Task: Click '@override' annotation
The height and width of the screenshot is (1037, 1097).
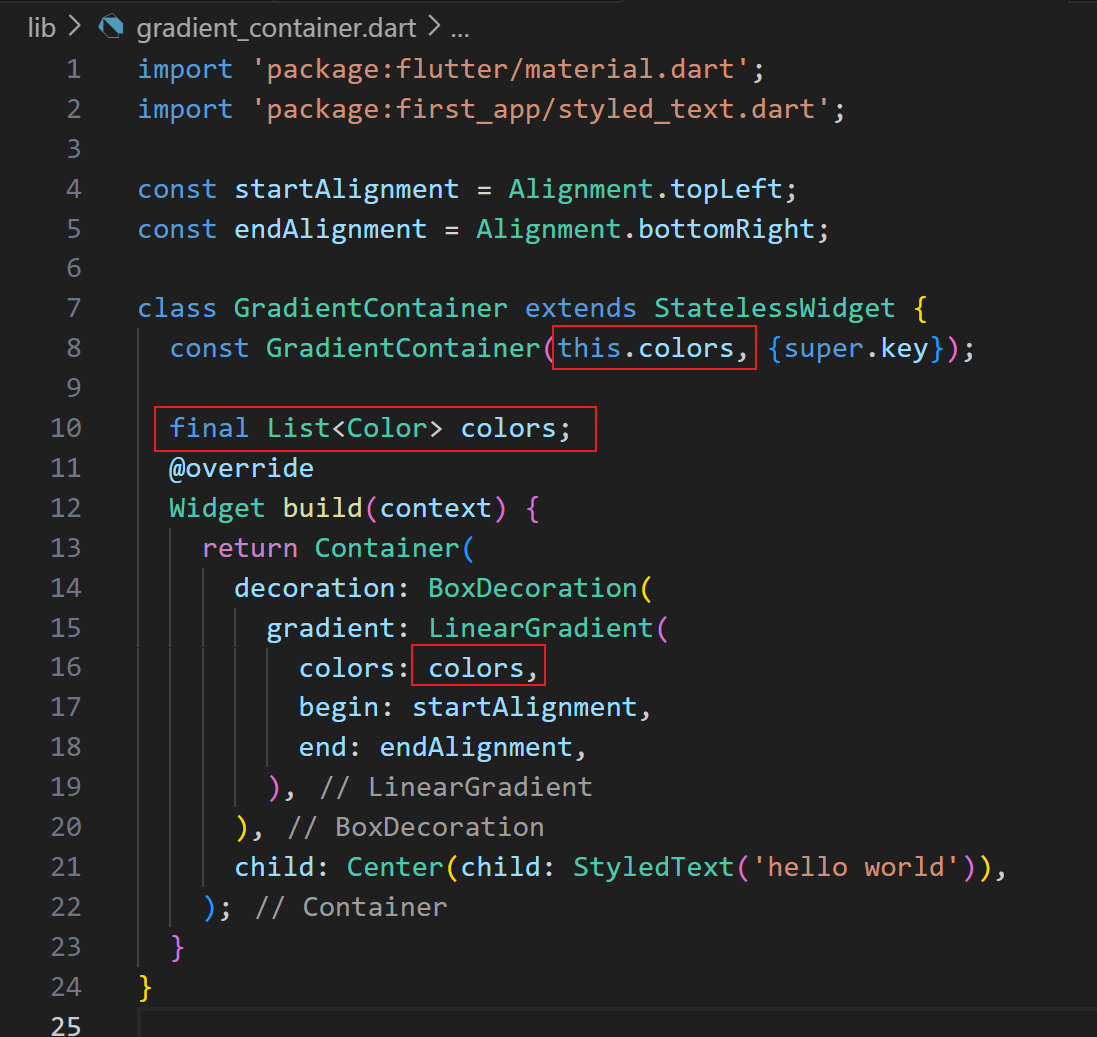Action: [x=241, y=468]
